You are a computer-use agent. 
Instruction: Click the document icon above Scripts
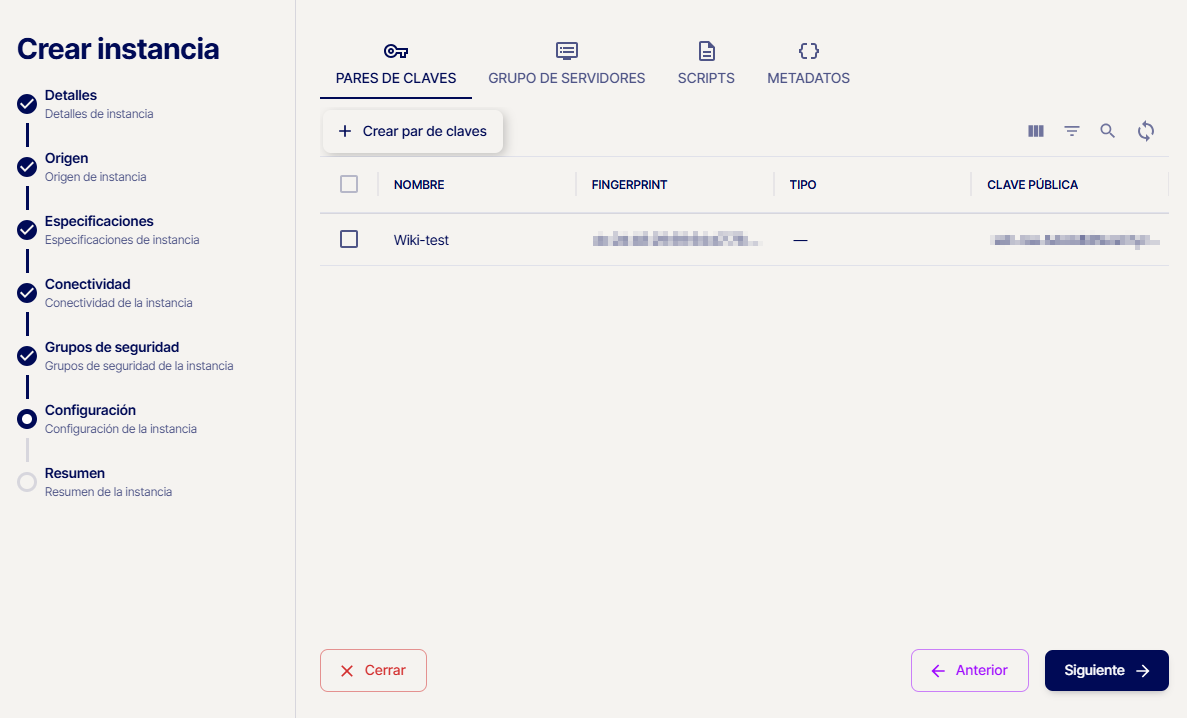pos(706,51)
